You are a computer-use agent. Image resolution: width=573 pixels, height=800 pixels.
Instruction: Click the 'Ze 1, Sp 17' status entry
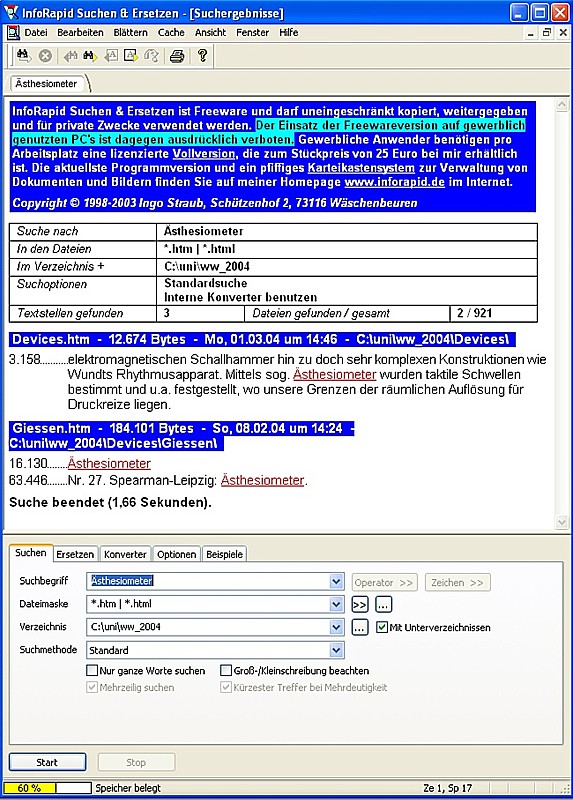coord(447,788)
